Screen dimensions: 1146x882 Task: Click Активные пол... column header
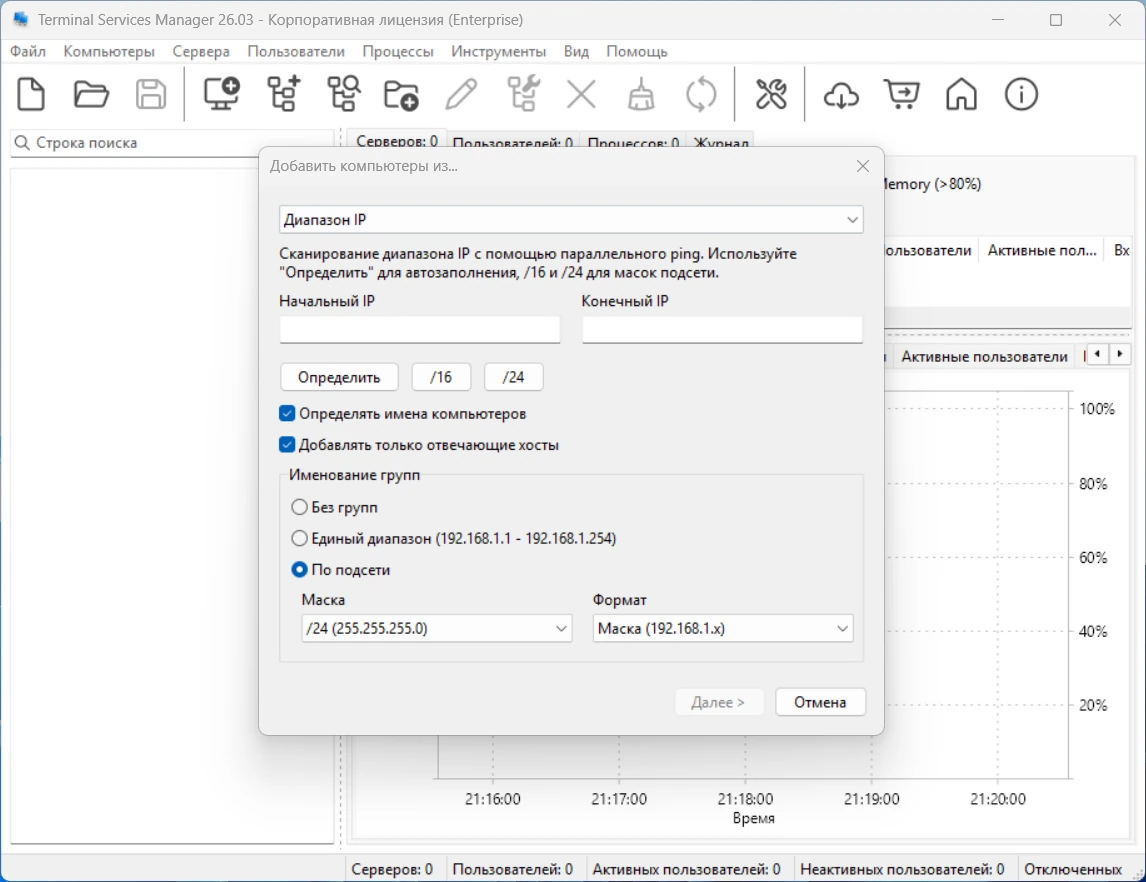tap(1041, 251)
